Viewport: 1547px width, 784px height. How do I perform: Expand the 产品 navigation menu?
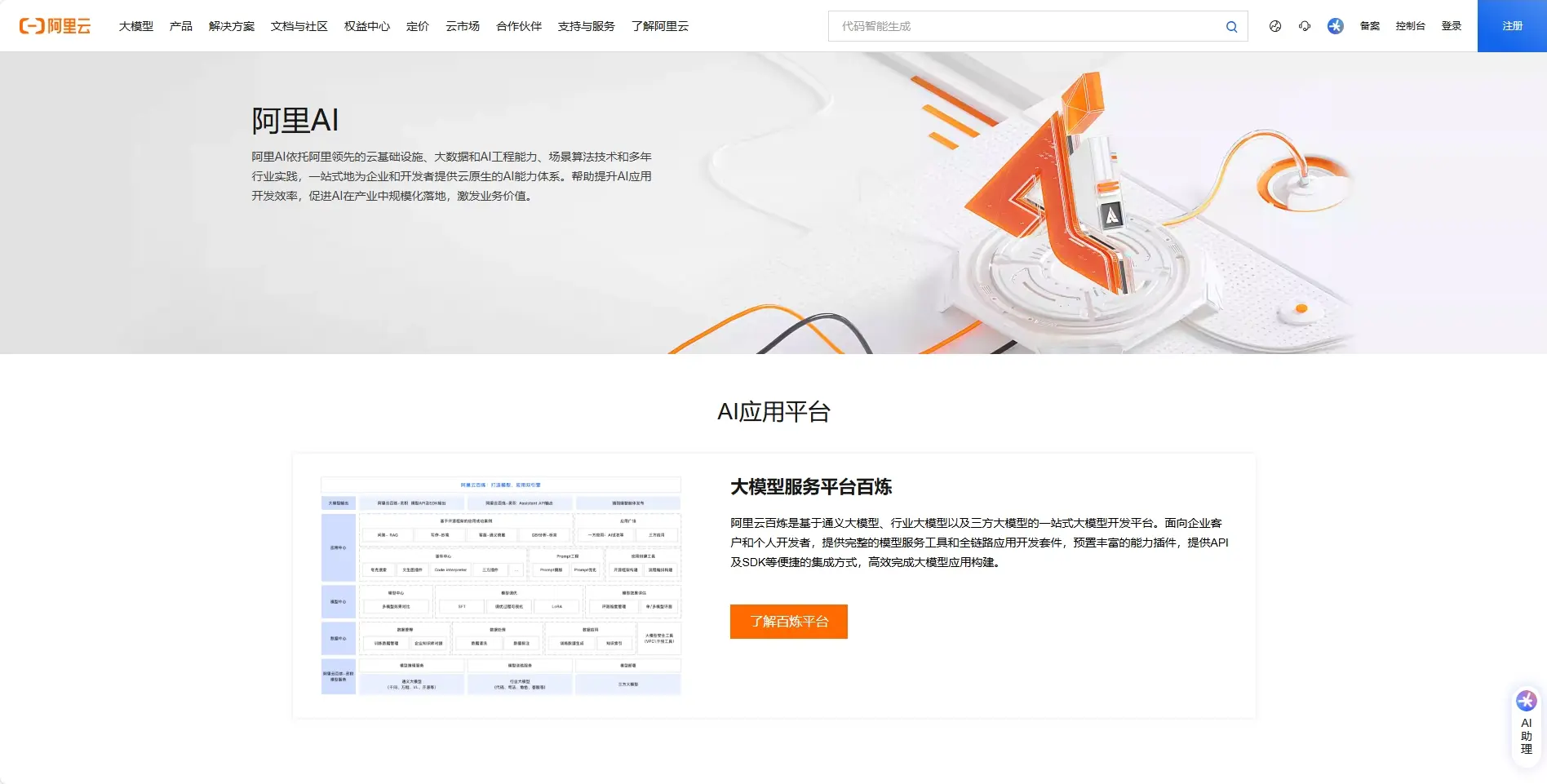click(181, 26)
